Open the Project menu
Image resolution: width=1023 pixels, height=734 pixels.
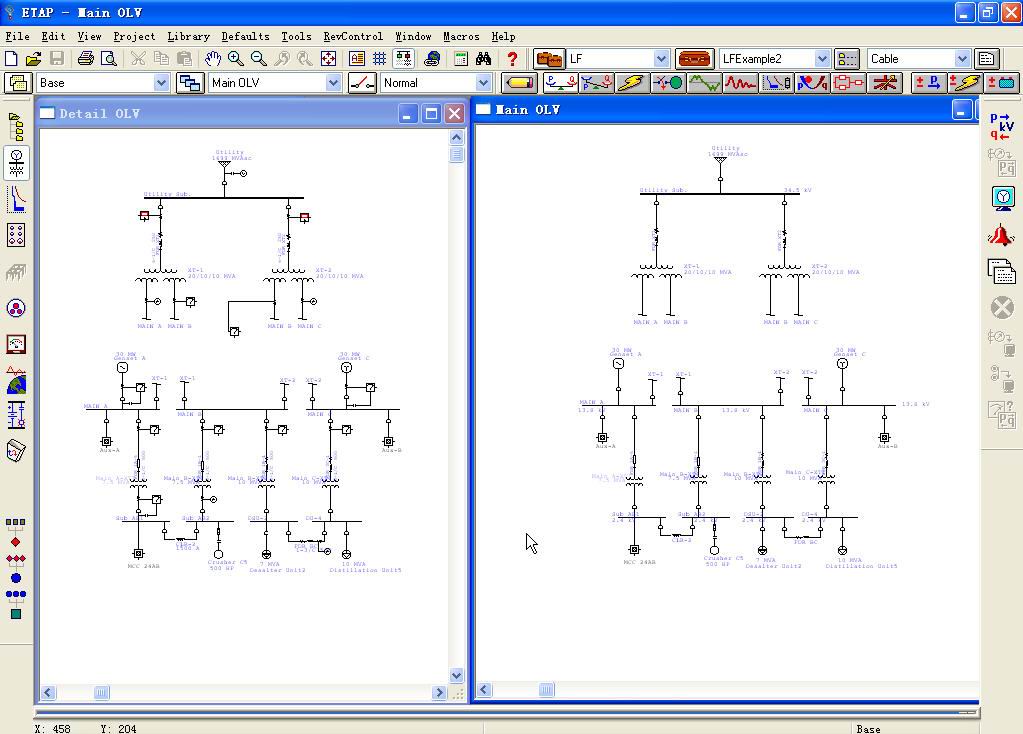[x=134, y=37]
